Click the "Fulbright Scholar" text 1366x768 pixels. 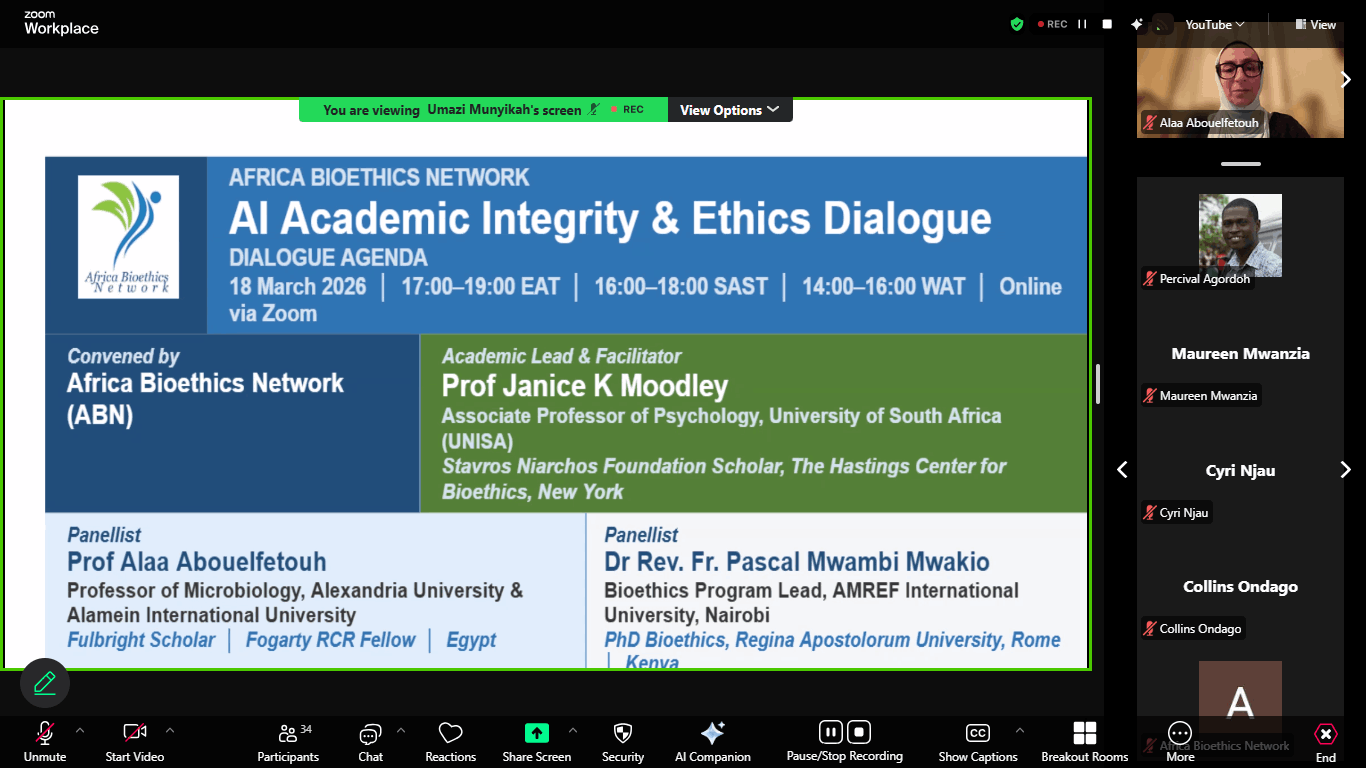coord(141,640)
